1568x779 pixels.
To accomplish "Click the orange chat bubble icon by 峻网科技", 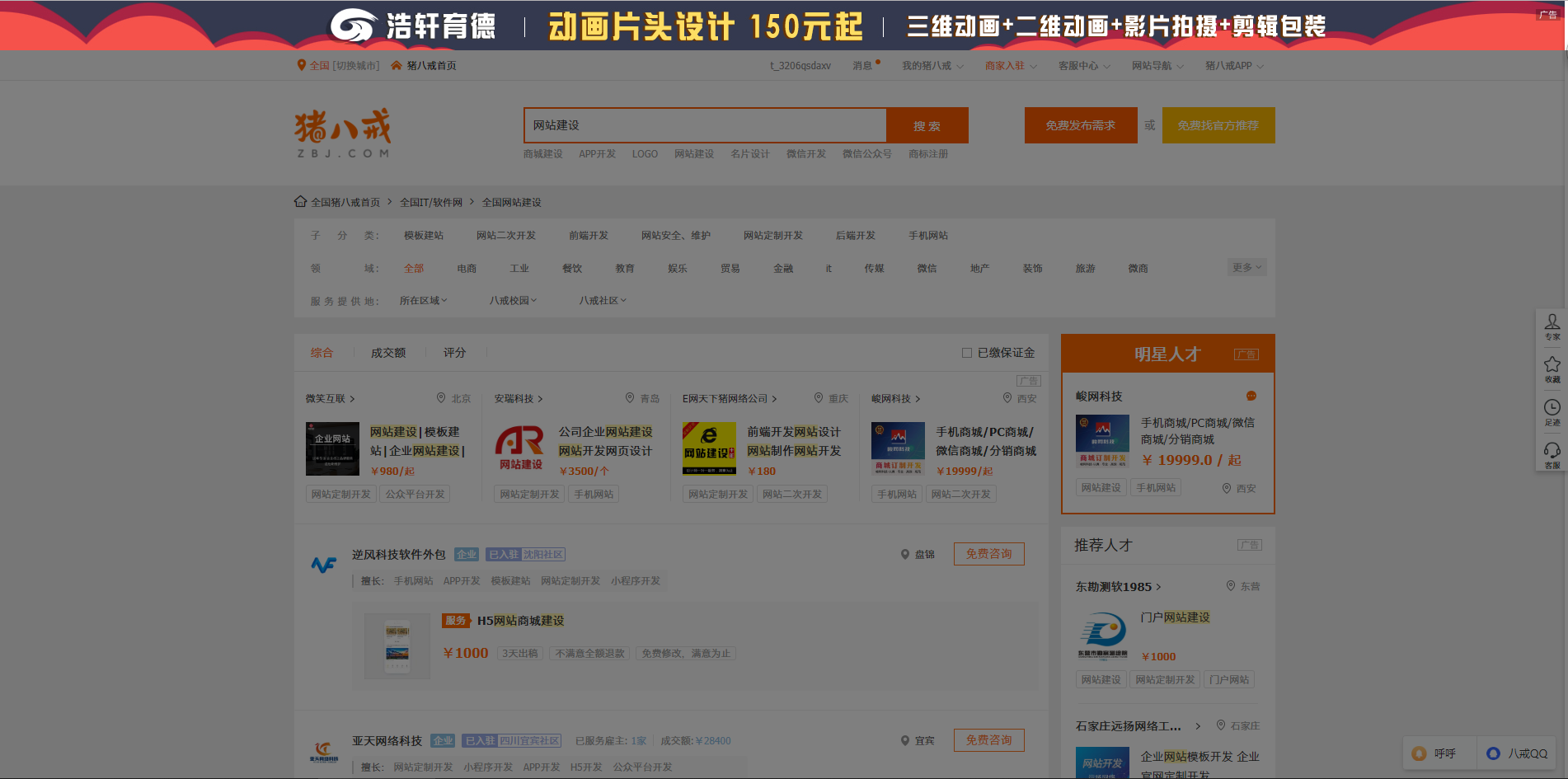I will 1251,396.
